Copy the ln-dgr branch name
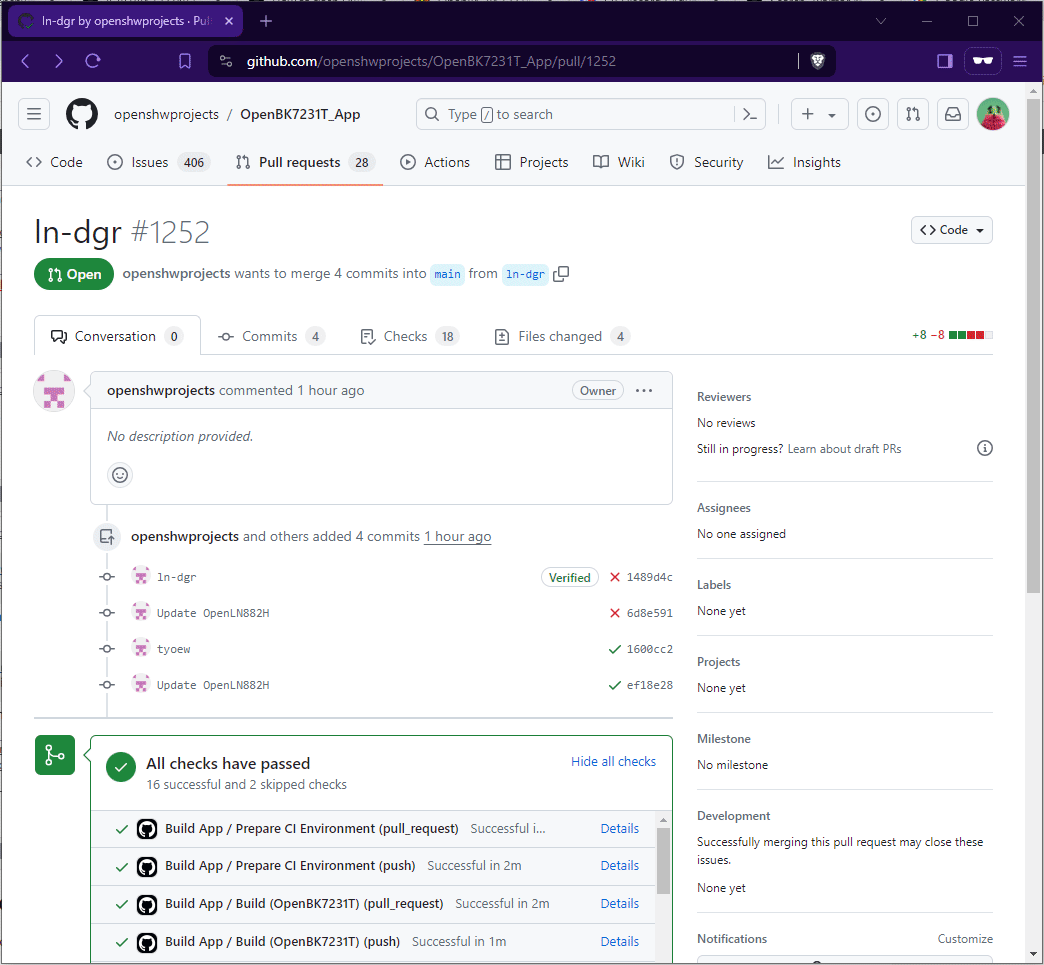Screen dimensions: 1044x965 click(x=561, y=274)
